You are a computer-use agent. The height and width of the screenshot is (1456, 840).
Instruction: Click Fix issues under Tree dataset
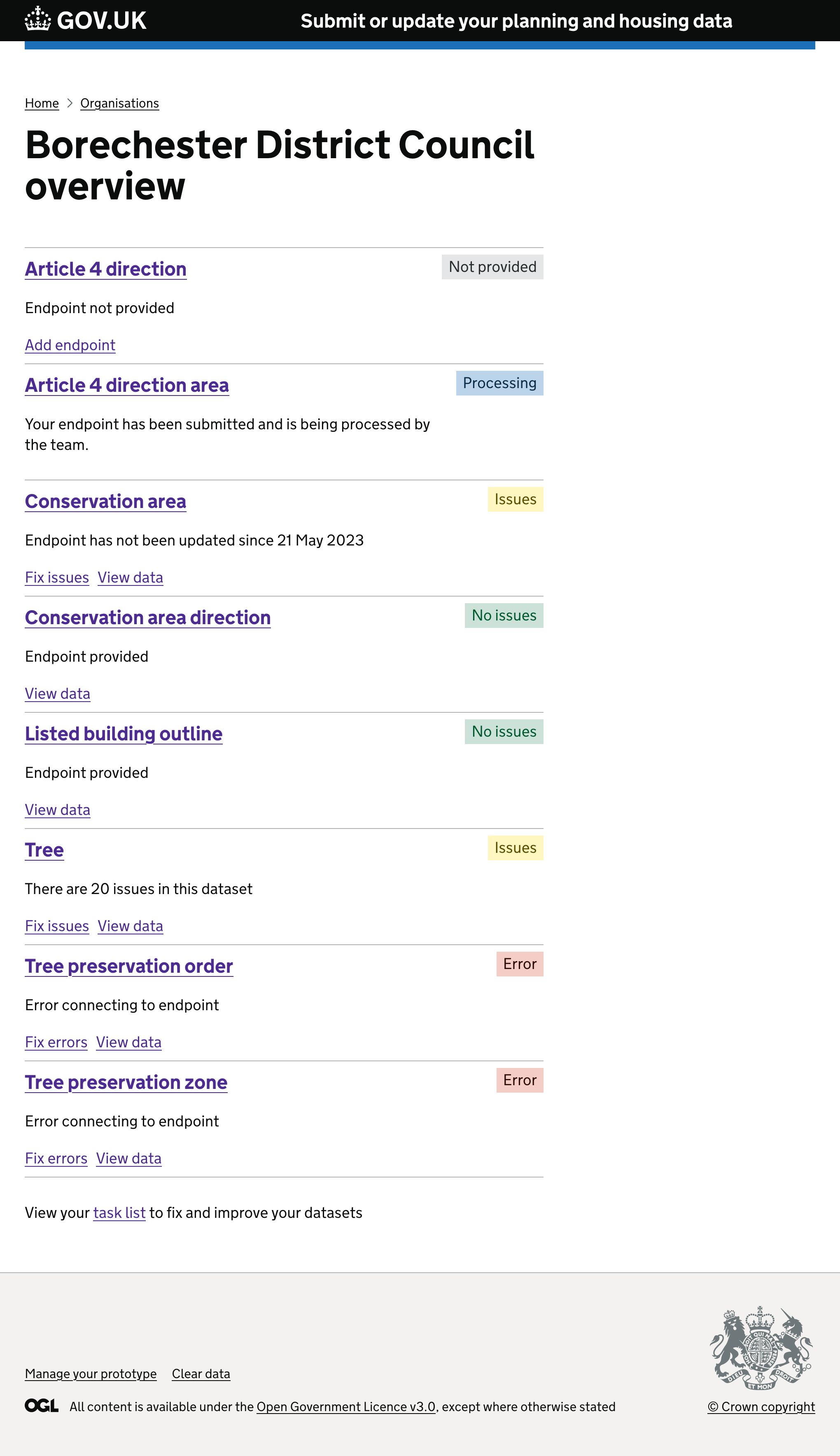point(56,926)
